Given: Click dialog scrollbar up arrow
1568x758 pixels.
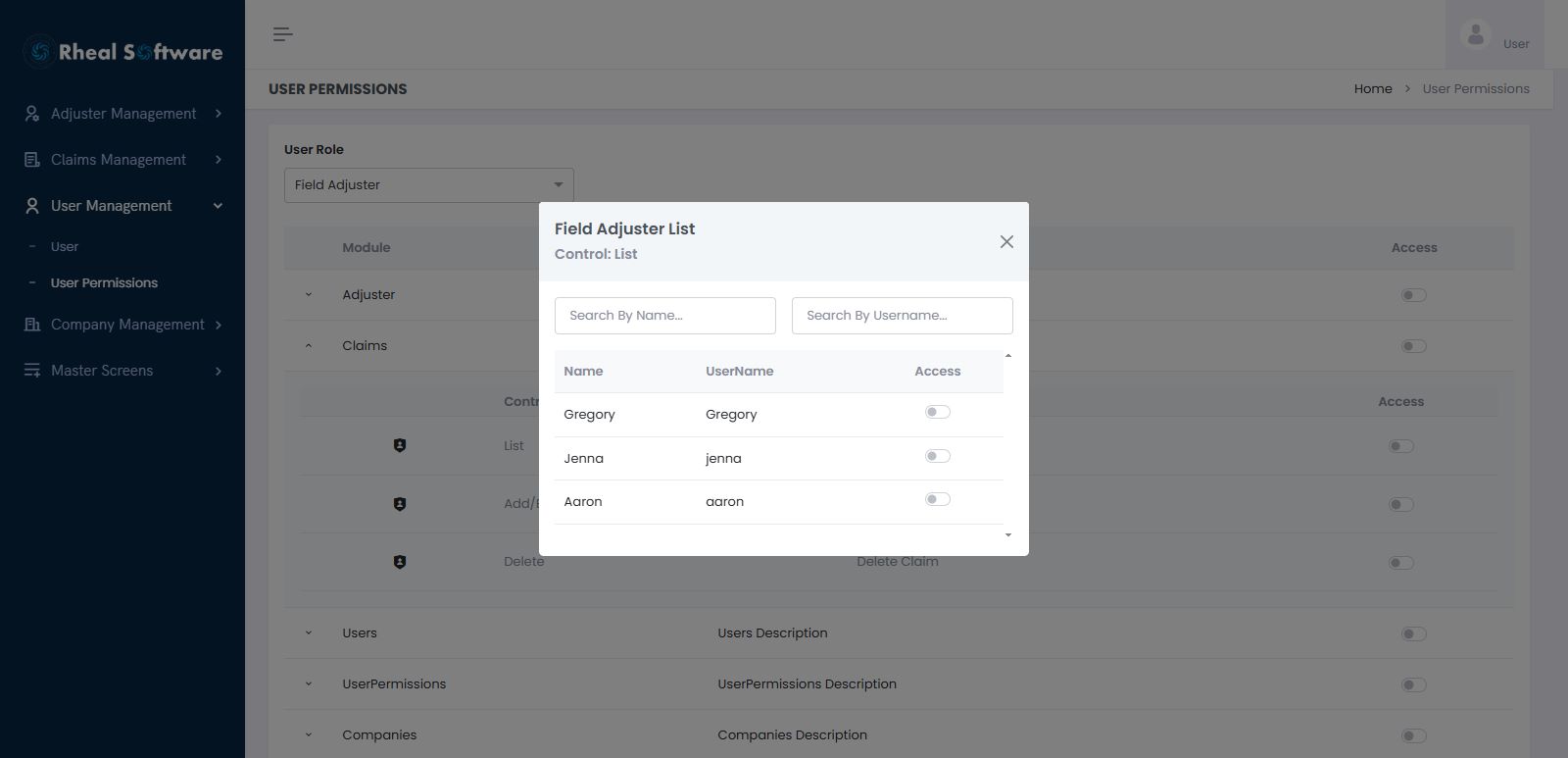Looking at the screenshot, I should [x=1008, y=356].
